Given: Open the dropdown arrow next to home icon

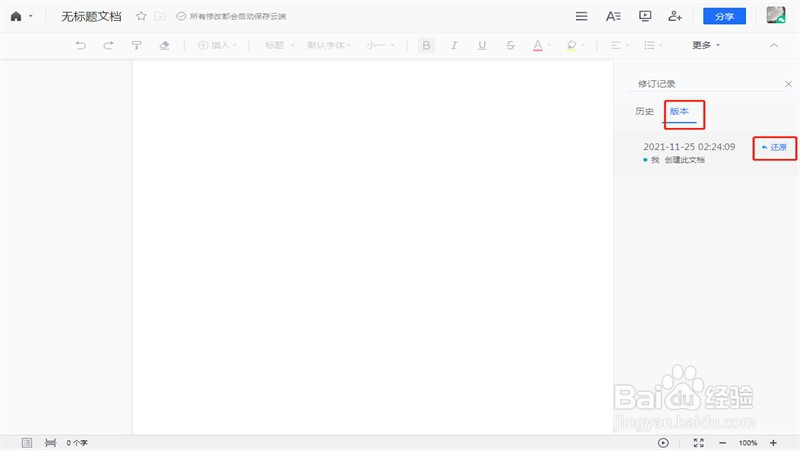Looking at the screenshot, I should tap(31, 16).
